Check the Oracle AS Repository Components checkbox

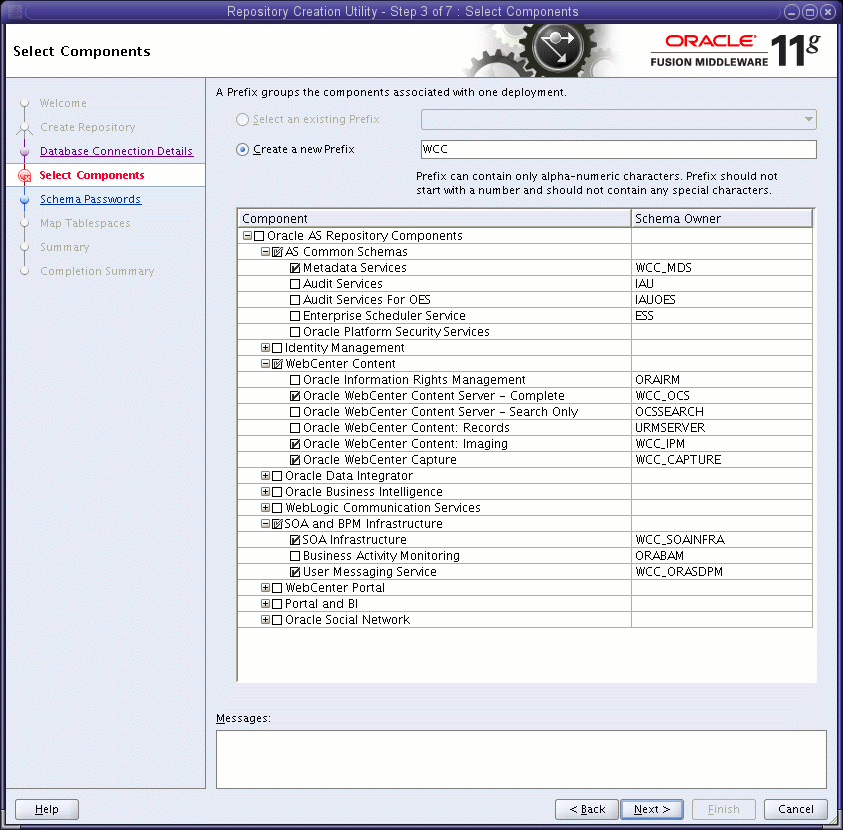click(x=259, y=236)
